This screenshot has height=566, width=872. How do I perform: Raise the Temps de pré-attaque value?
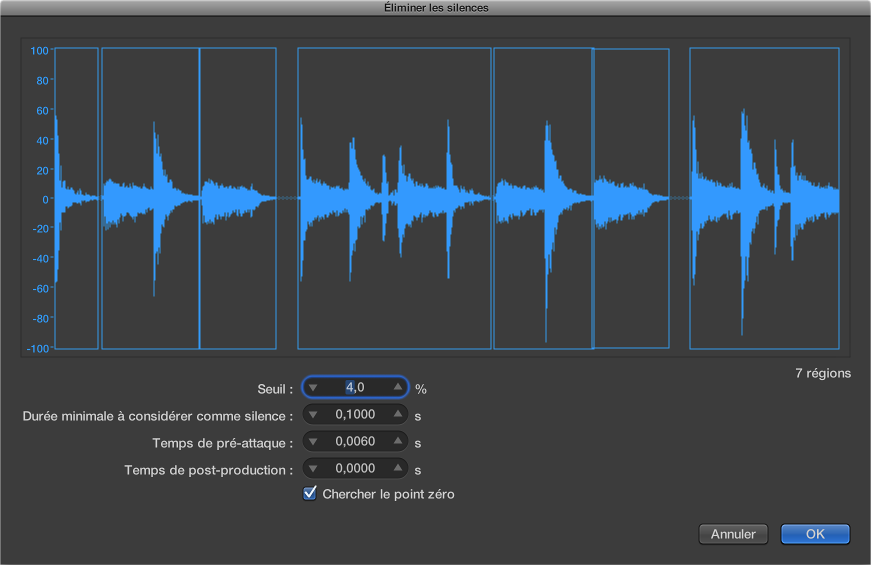(398, 442)
